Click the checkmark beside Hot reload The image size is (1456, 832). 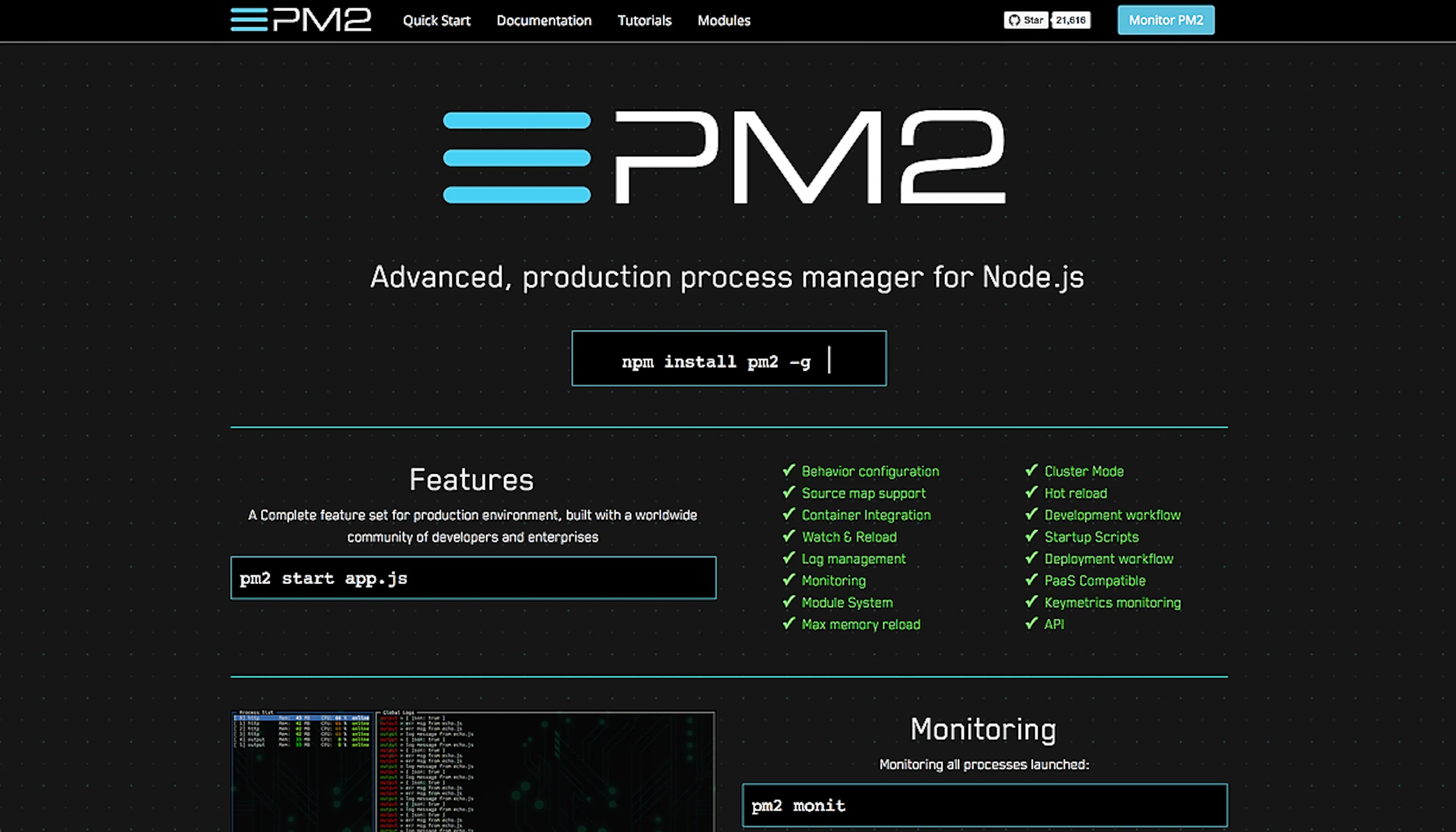click(1032, 492)
